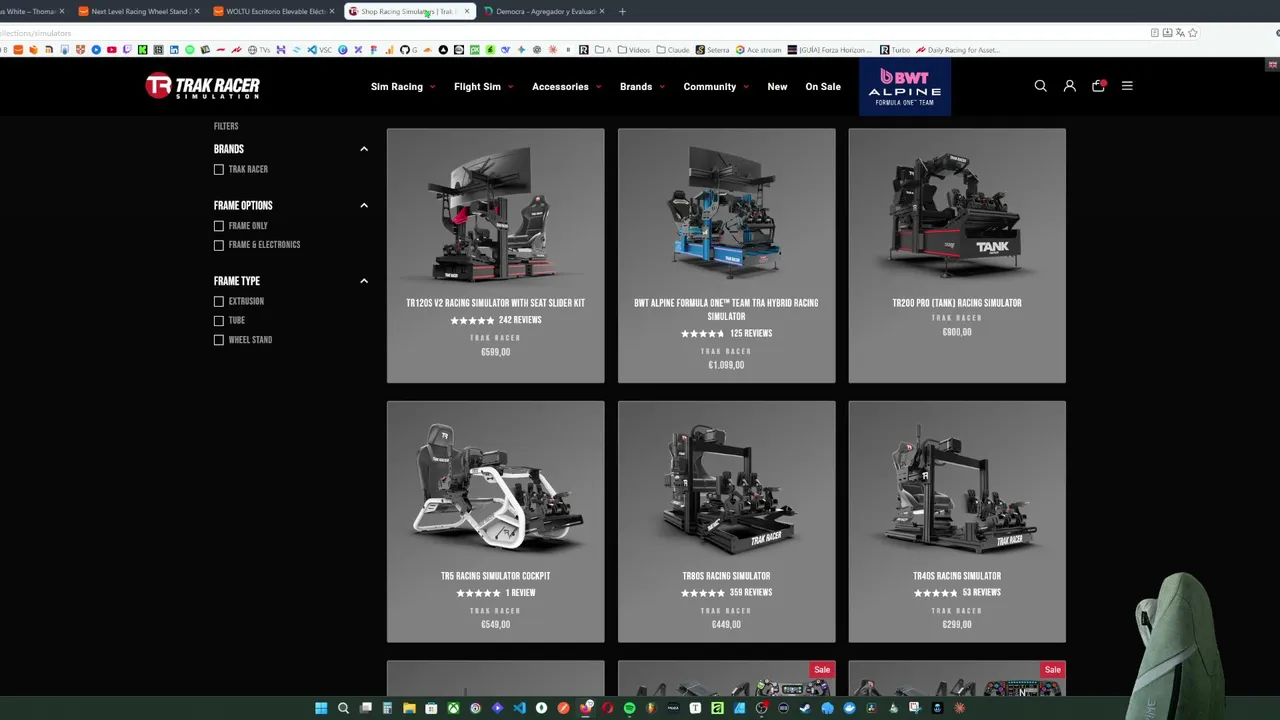This screenshot has height=720, width=1280.
Task: Open the Turbo bookmark
Action: 895,50
